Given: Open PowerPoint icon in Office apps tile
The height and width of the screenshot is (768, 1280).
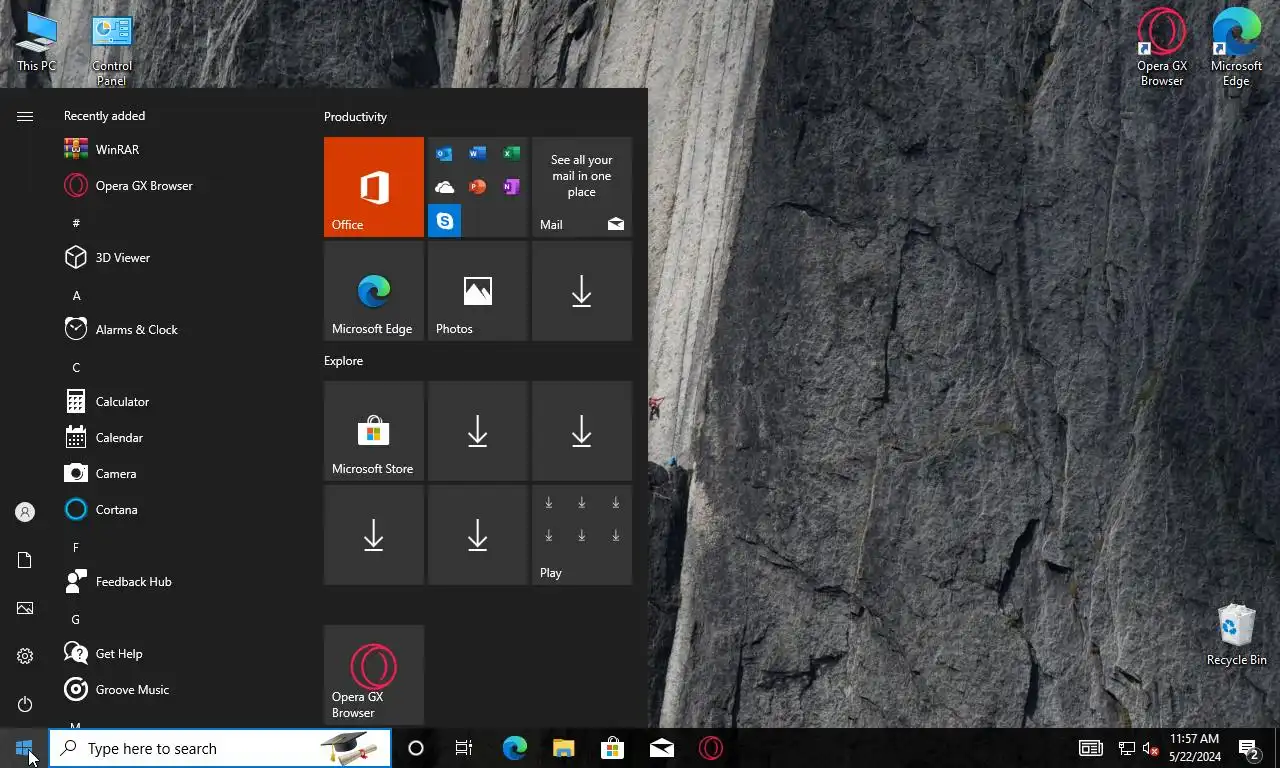Looking at the screenshot, I should coord(478,187).
